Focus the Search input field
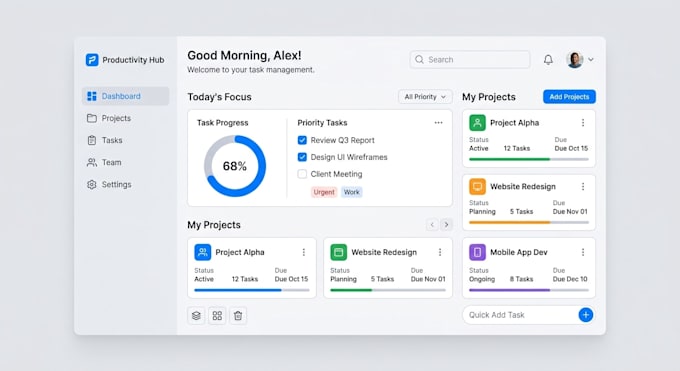This screenshot has width=680, height=371. coord(470,59)
